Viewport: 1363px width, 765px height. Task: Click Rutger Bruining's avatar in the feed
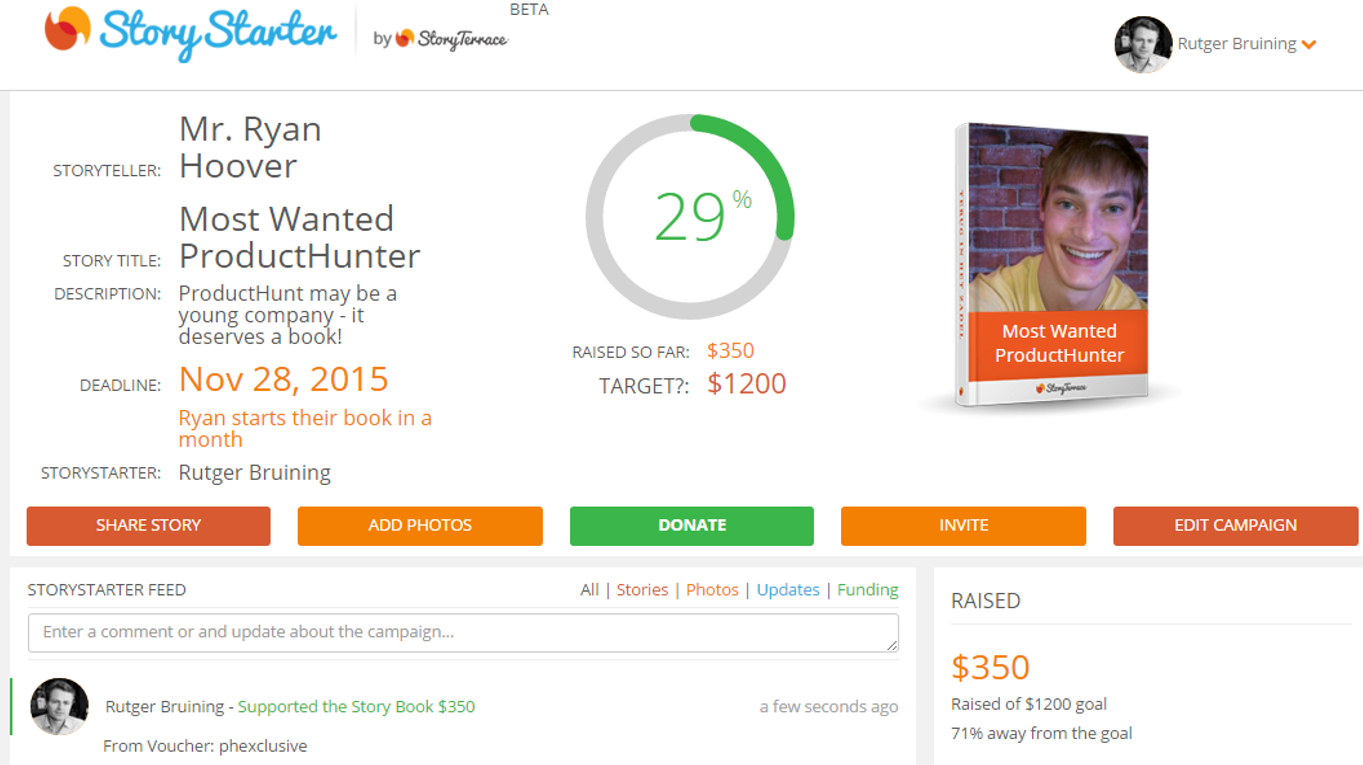59,706
